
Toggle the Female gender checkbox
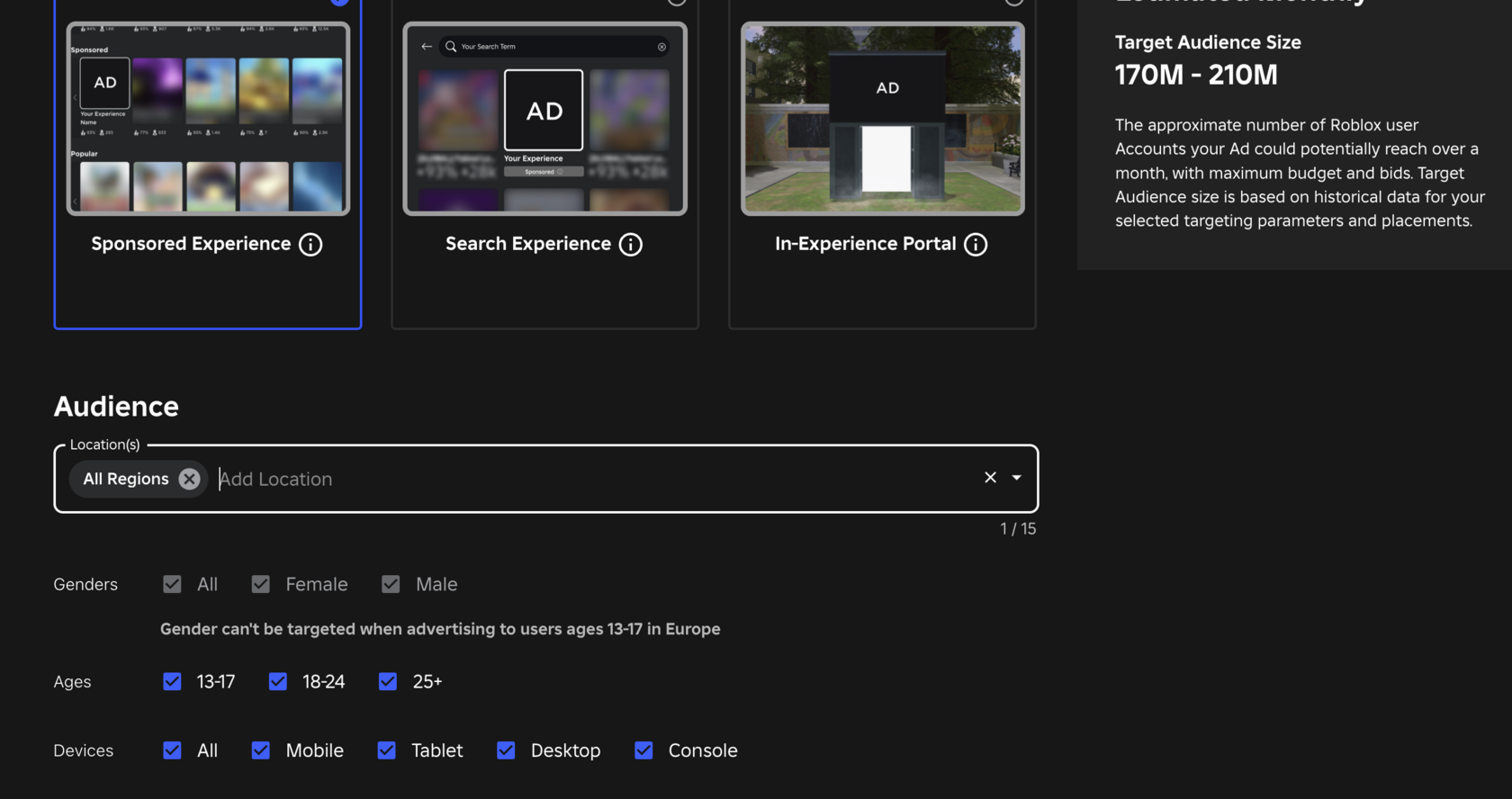click(x=261, y=585)
